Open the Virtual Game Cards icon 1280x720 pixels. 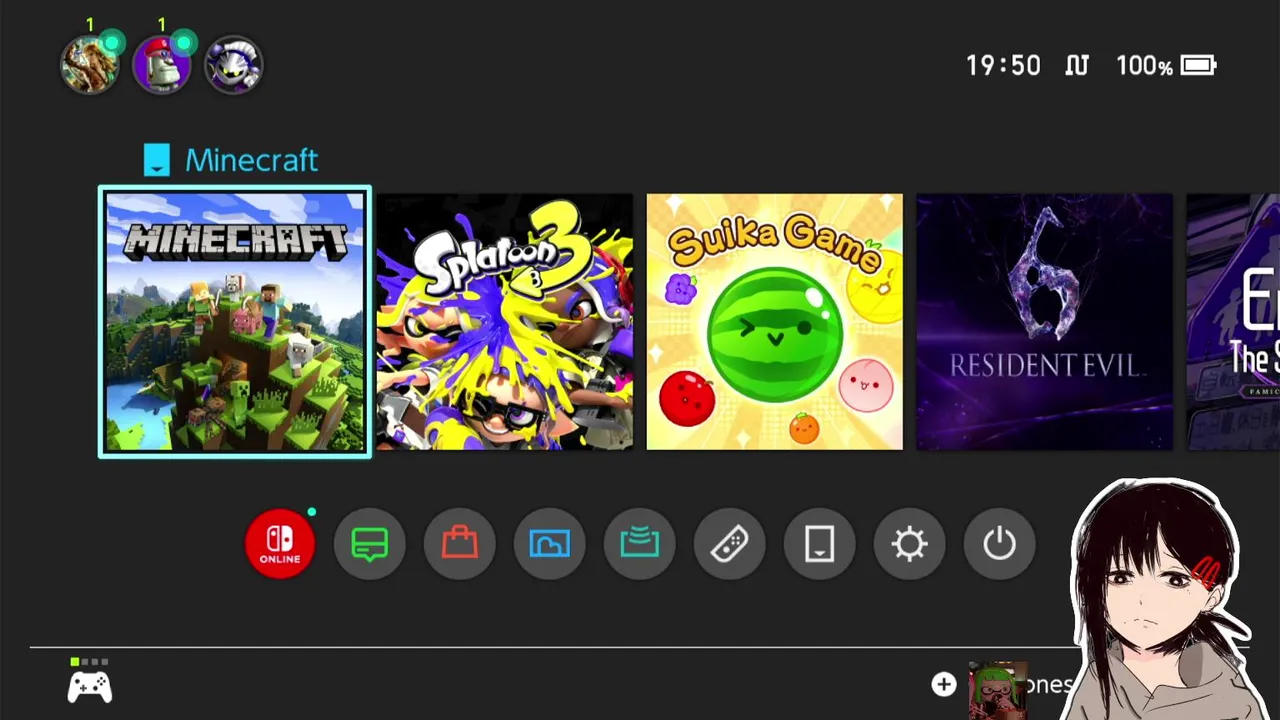pyautogui.click(x=820, y=544)
